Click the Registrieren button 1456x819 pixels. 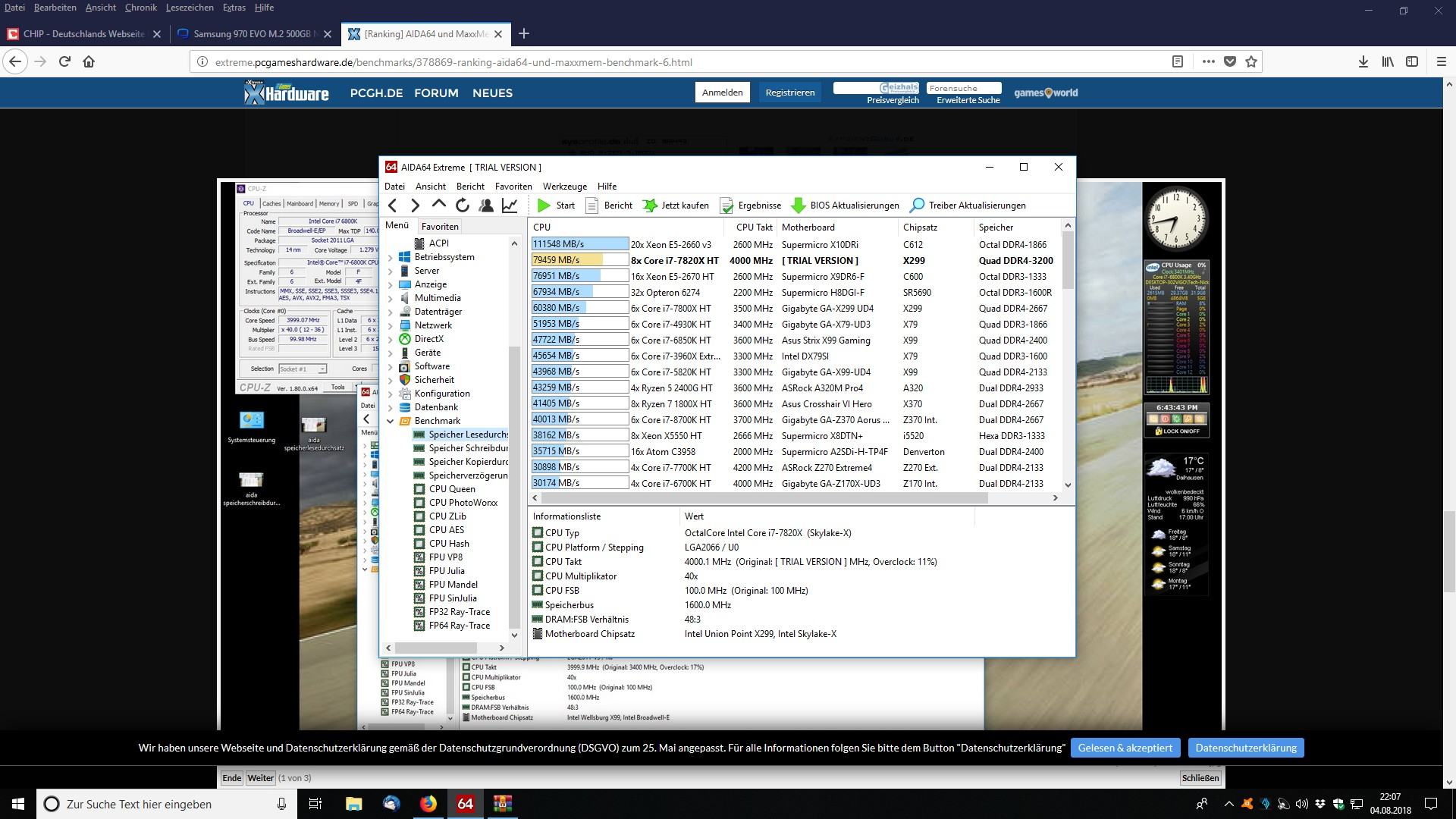tap(790, 93)
